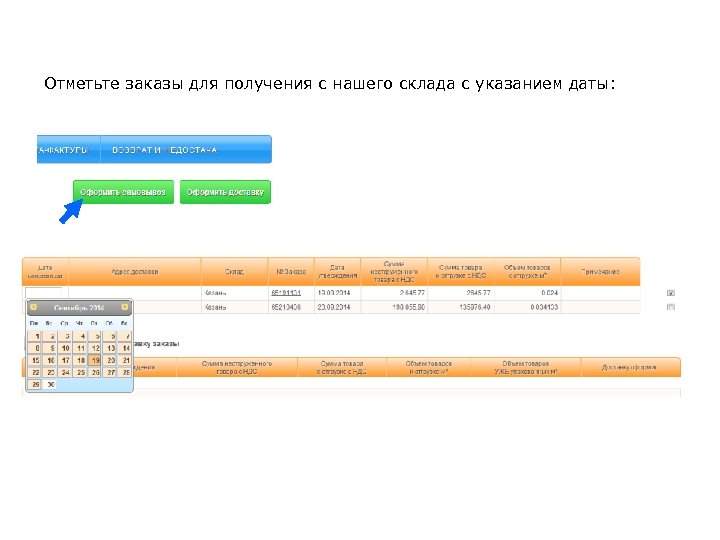720x540 pixels.
Task: Click 'Сумма неотгруженного товара' header in lower table
Action: (237, 367)
